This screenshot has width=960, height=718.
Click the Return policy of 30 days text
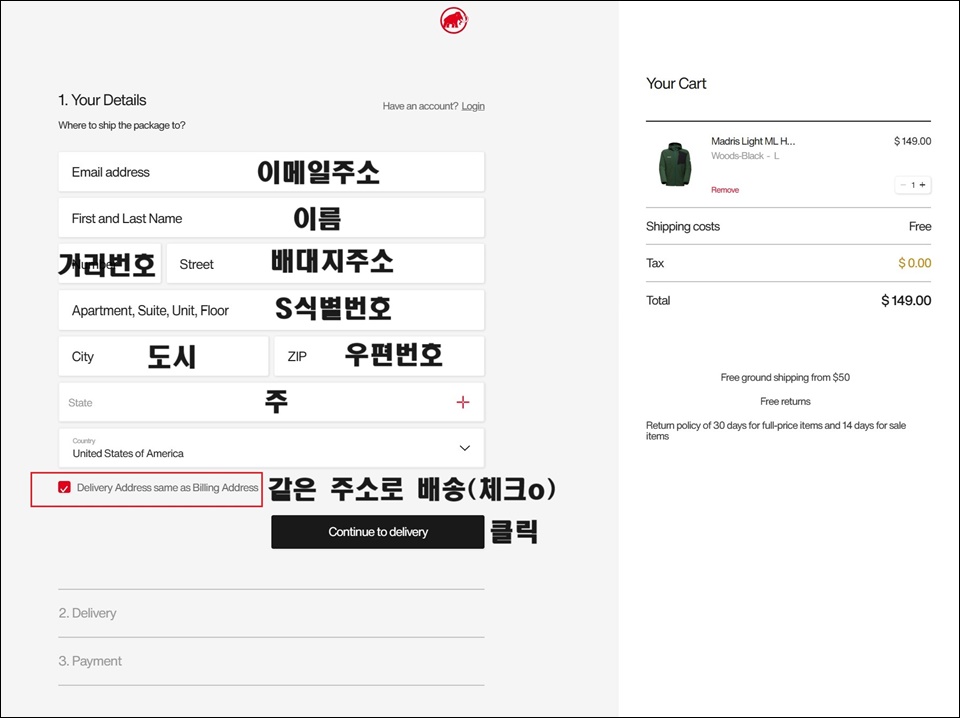[776, 430]
